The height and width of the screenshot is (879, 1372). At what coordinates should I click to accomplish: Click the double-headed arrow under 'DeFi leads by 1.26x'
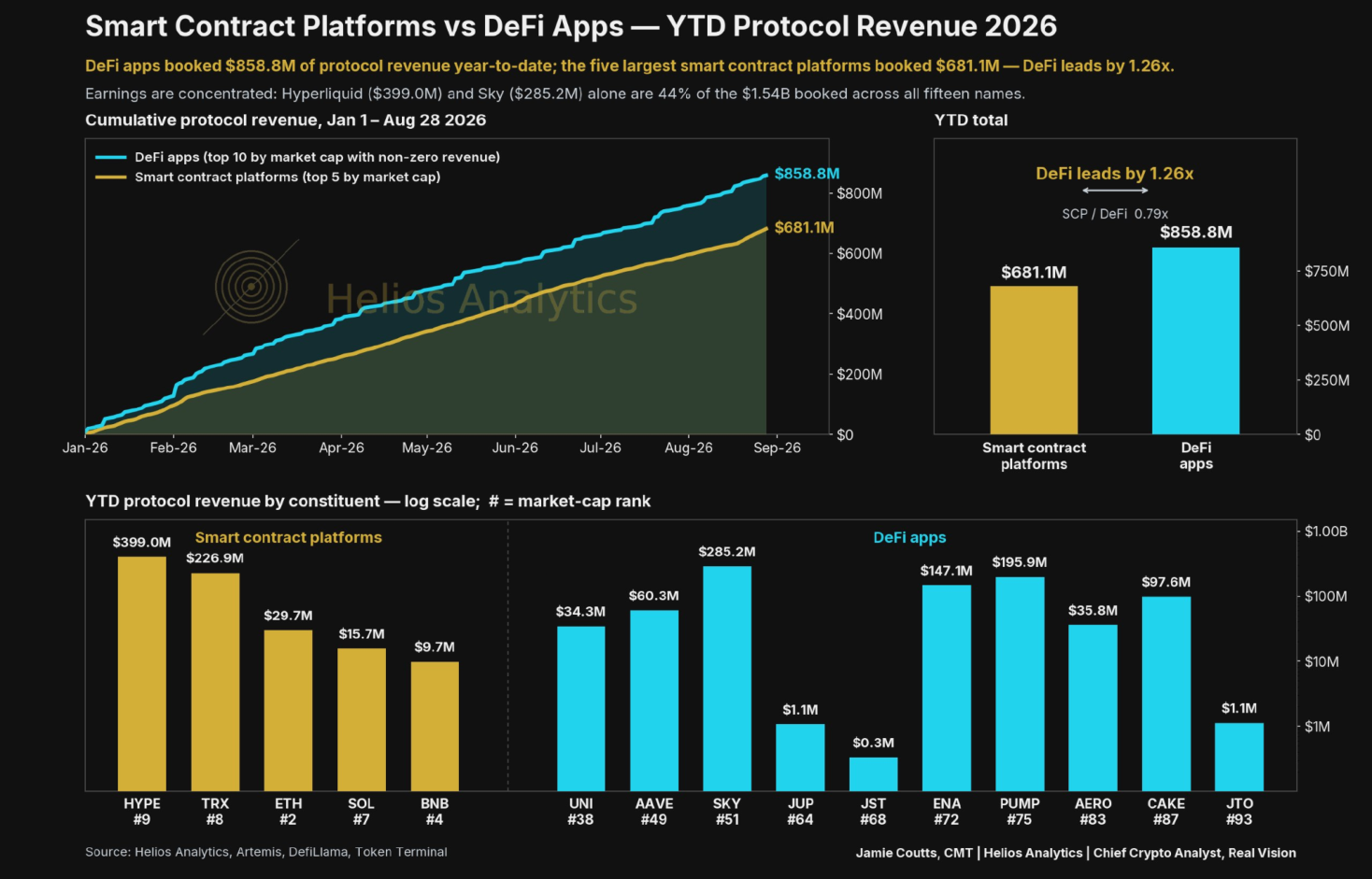point(1115,191)
